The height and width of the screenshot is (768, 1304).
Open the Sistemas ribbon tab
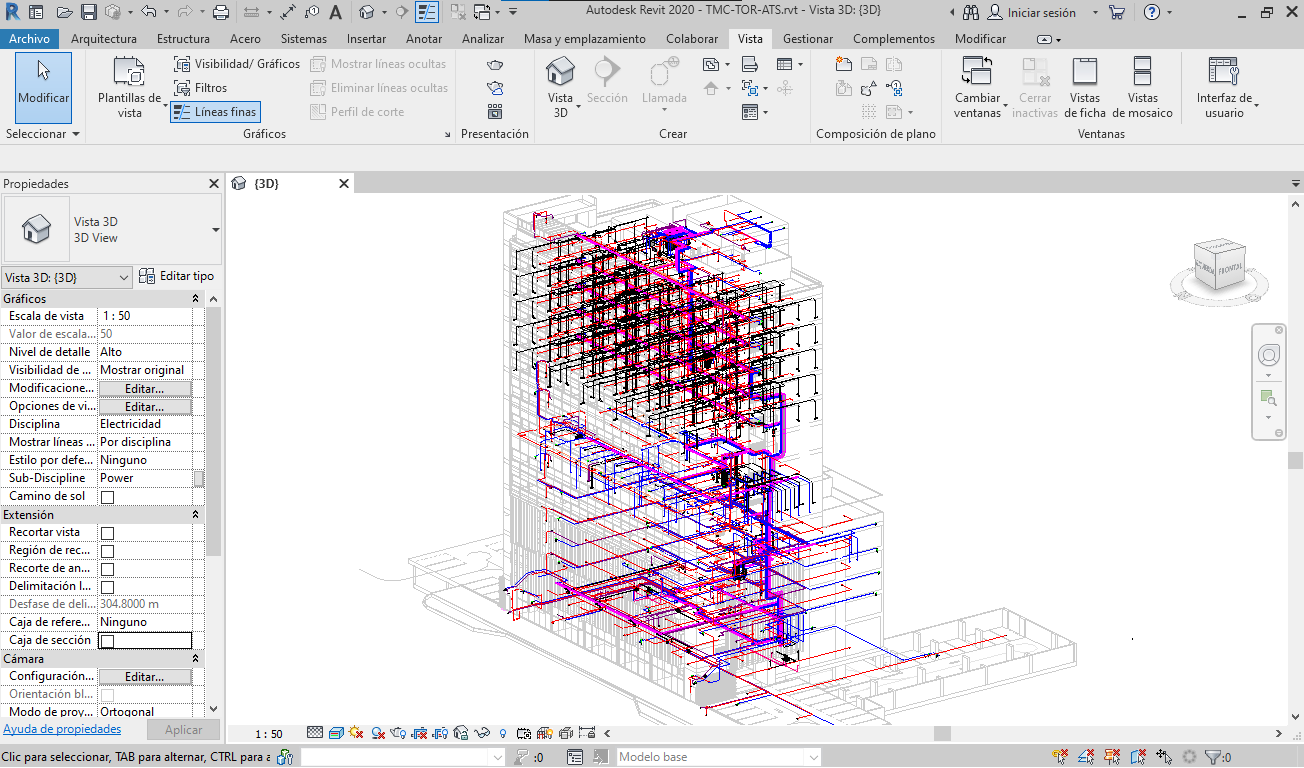pyautogui.click(x=303, y=39)
